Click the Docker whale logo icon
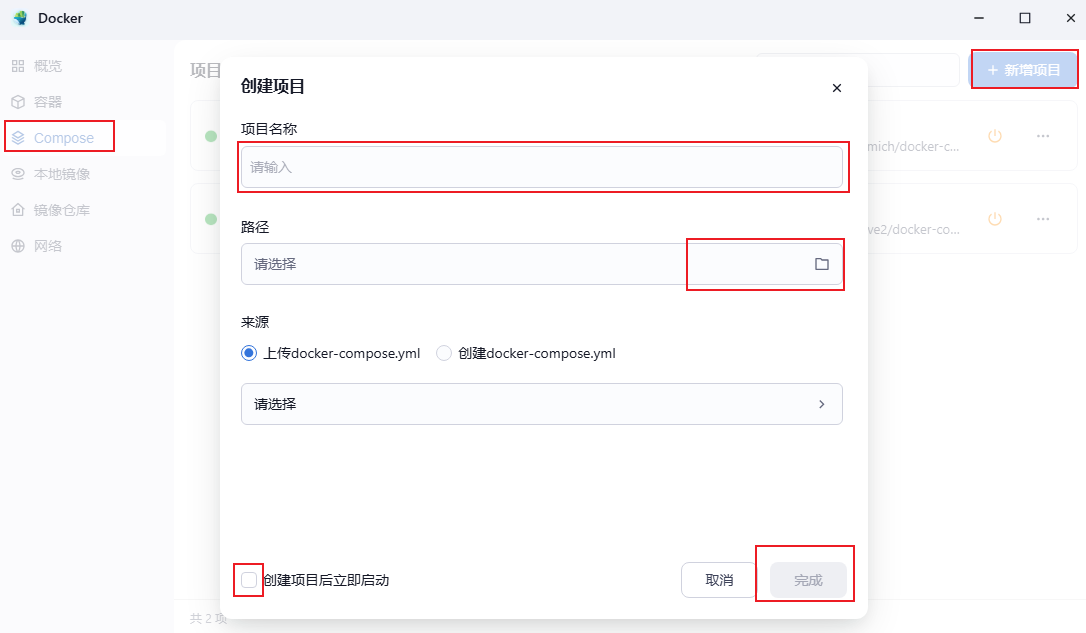This screenshot has height=633, width=1086. point(20,18)
